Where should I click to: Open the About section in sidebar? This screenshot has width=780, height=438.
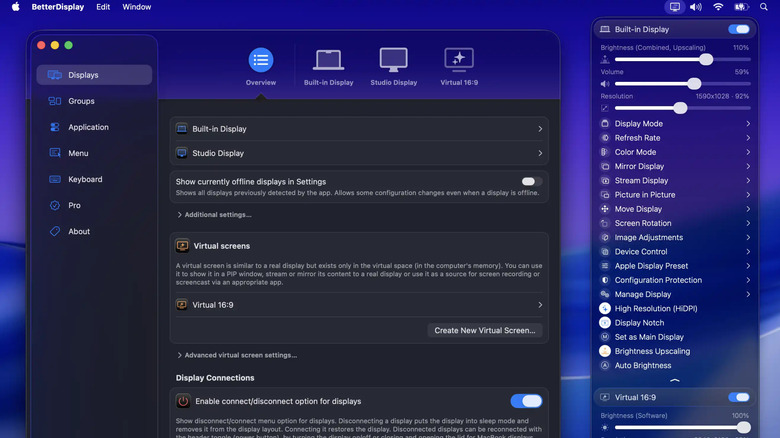94,231
